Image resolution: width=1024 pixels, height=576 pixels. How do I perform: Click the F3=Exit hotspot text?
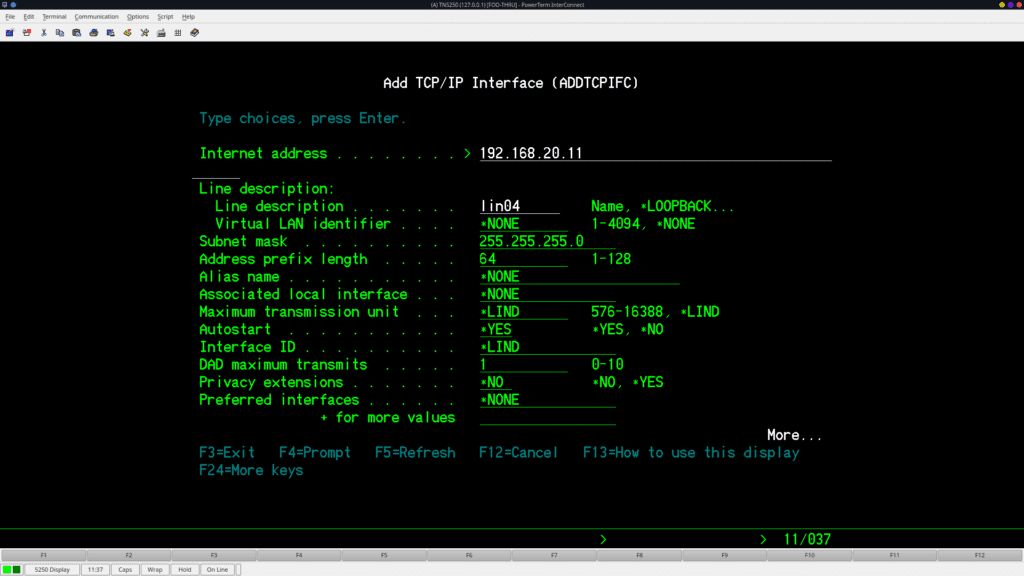click(227, 453)
